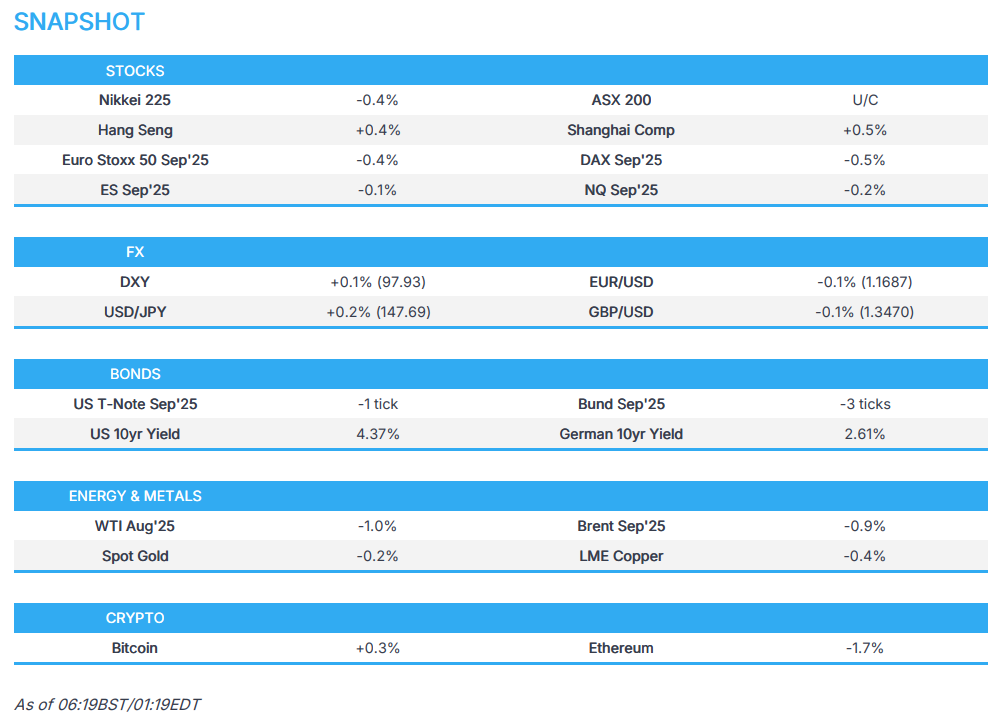Click the US 10yr Yield value 4.37%
The width and height of the screenshot is (1003, 718).
(x=378, y=434)
